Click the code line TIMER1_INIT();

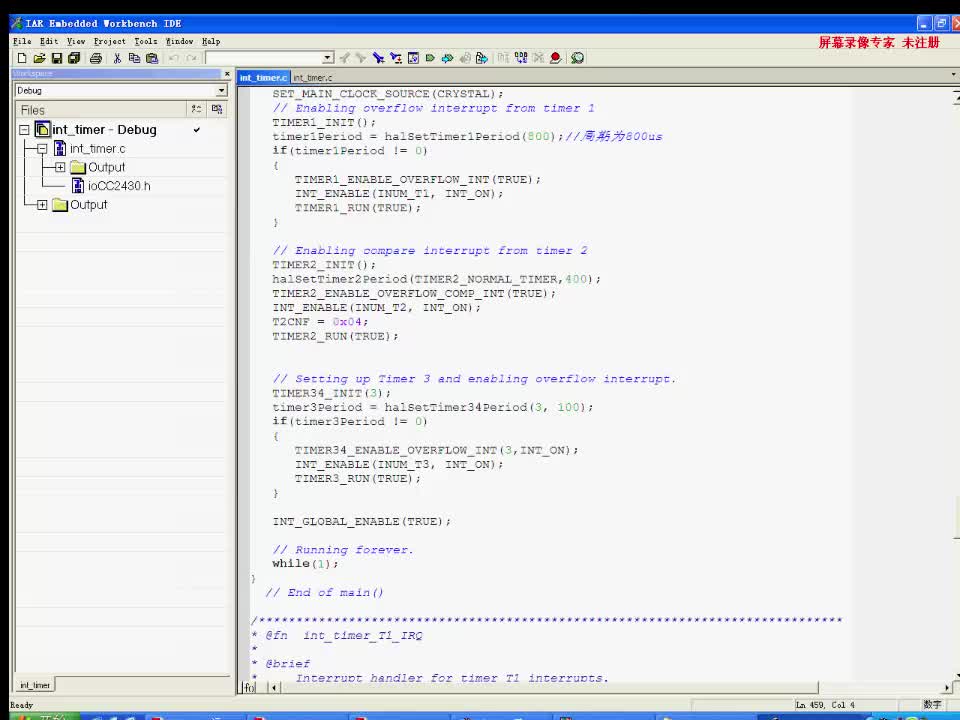click(x=324, y=122)
